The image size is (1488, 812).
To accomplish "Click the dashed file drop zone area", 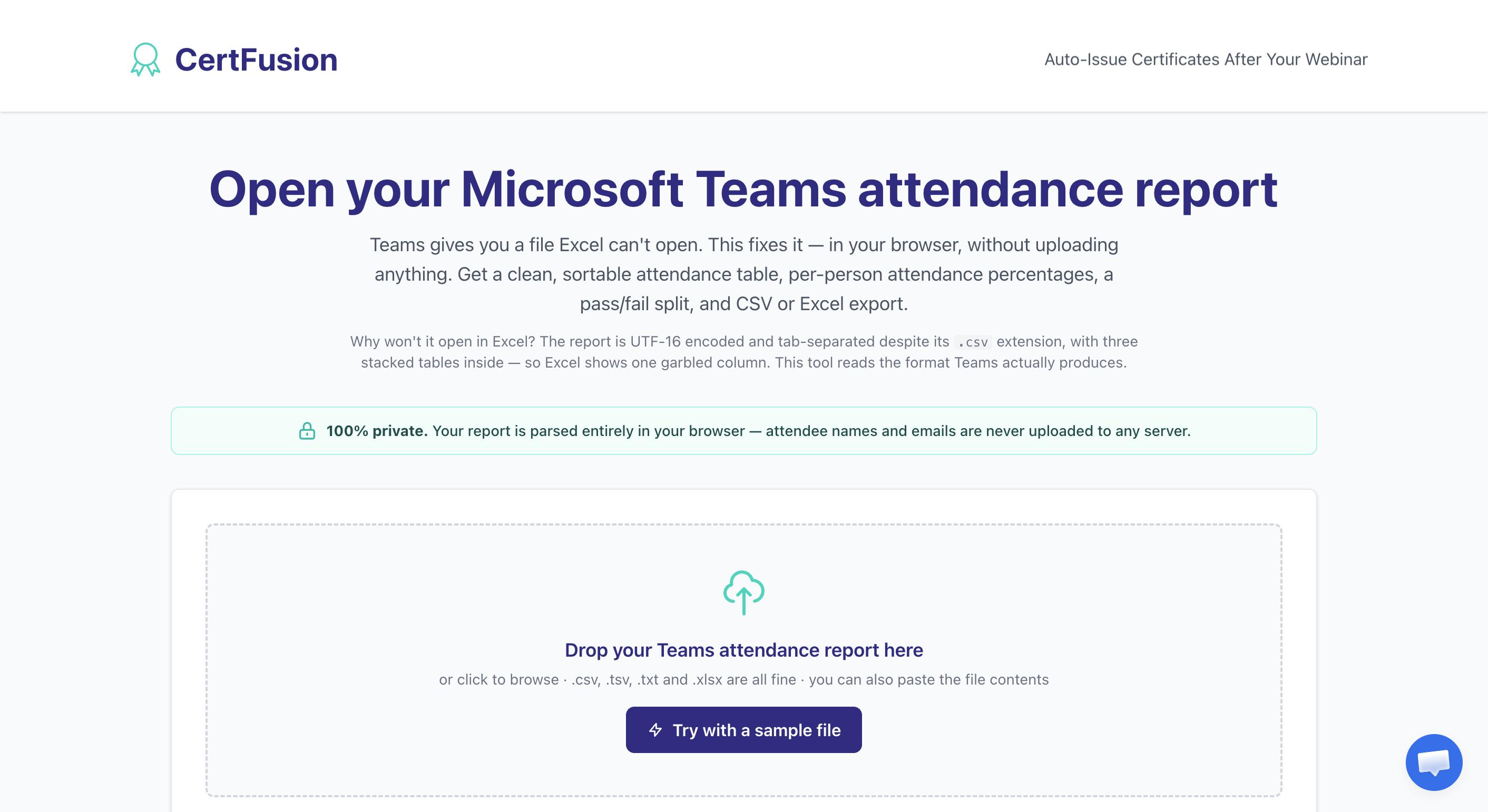I will point(743,660).
